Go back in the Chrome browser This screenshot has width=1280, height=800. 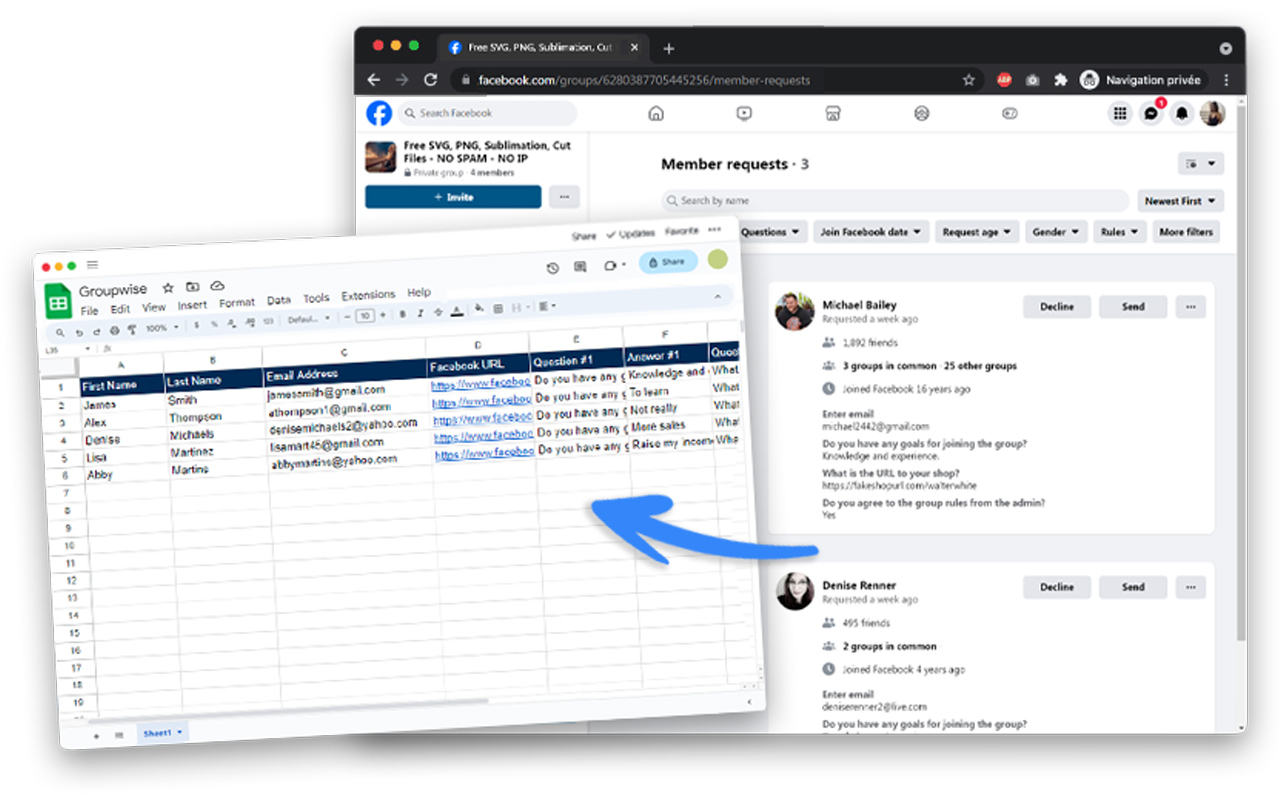click(374, 80)
